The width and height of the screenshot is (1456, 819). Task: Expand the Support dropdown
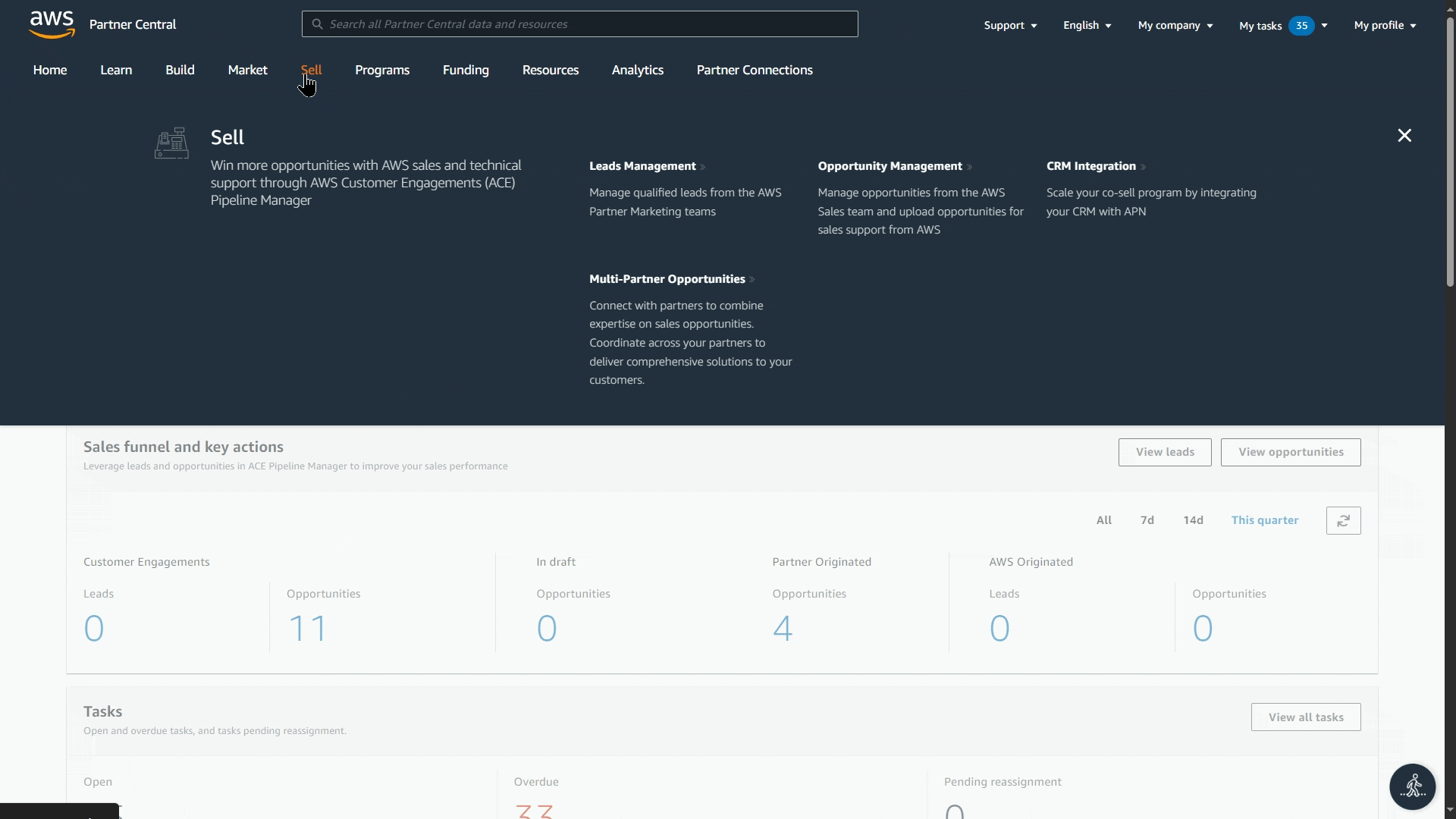coord(1010,26)
